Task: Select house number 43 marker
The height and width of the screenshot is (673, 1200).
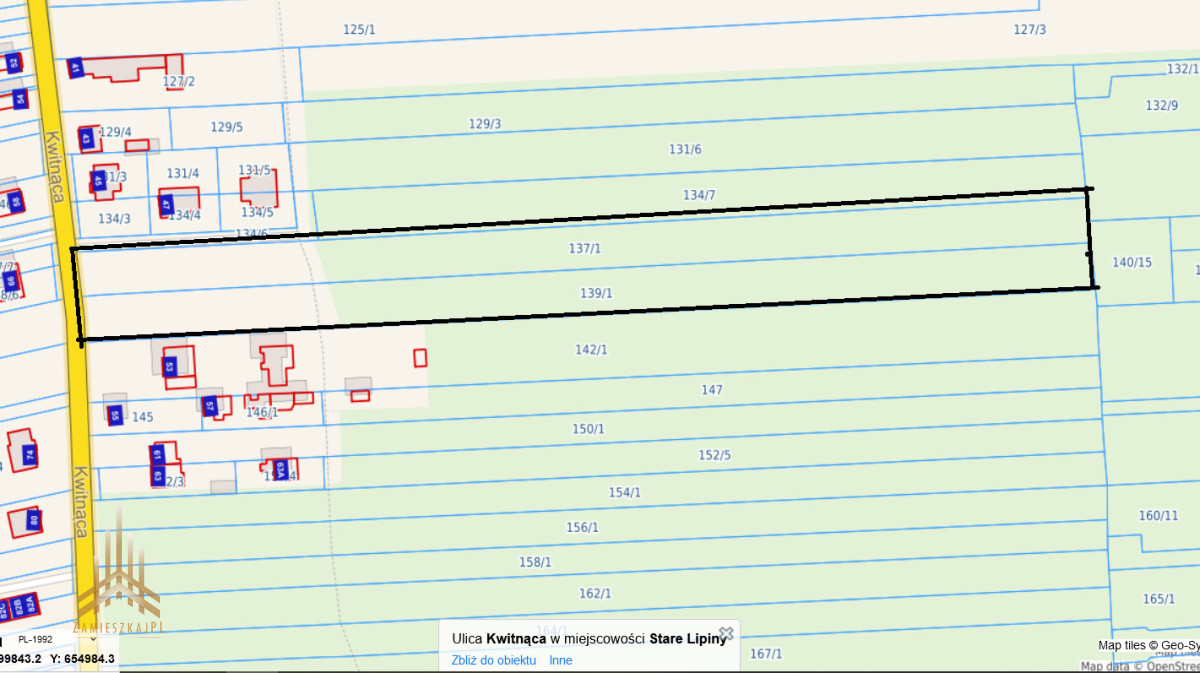Action: click(86, 138)
